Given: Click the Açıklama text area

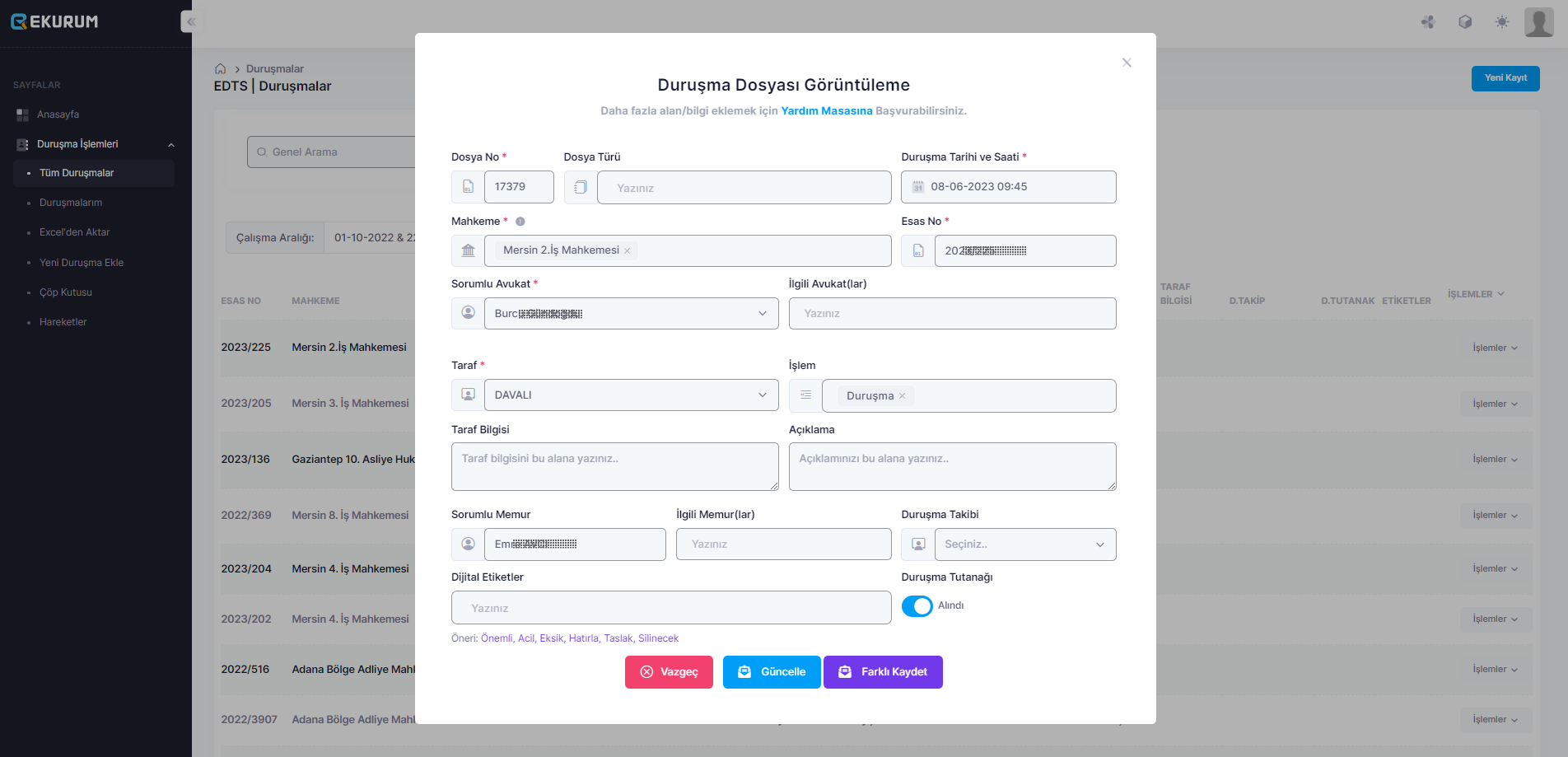Looking at the screenshot, I should coord(952,466).
